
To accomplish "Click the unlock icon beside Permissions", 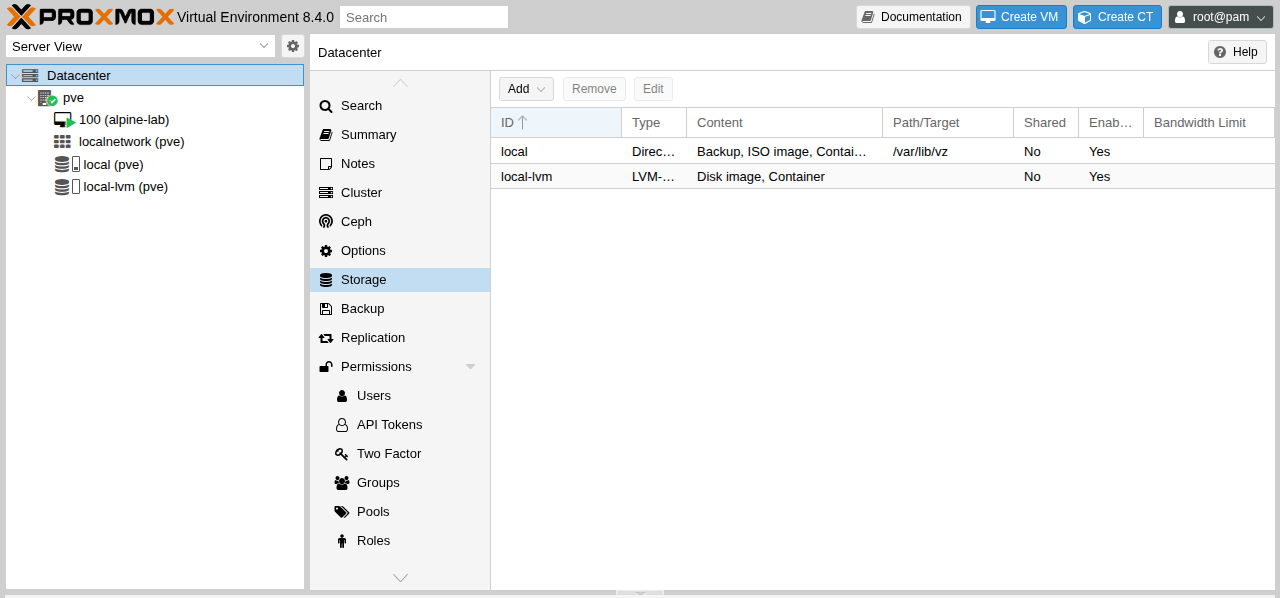I will [325, 367].
